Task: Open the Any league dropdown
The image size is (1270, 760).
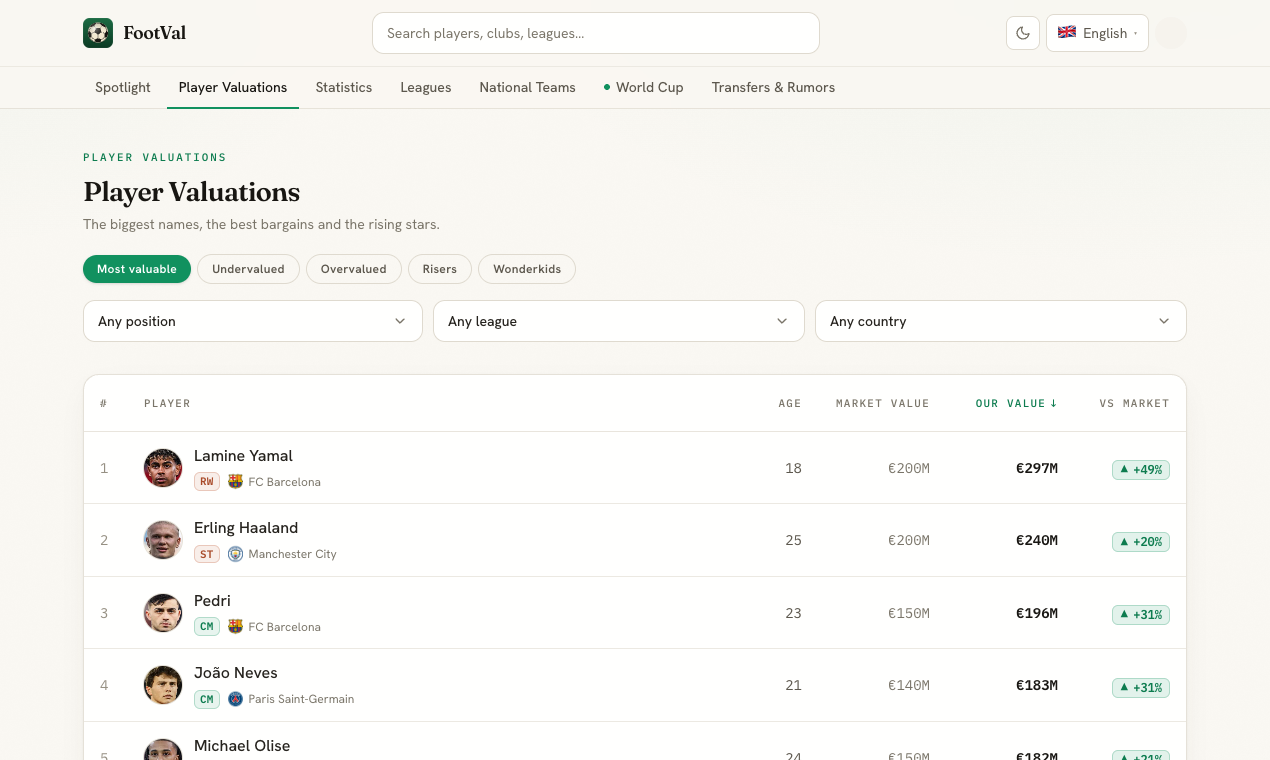Action: pyautogui.click(x=619, y=321)
